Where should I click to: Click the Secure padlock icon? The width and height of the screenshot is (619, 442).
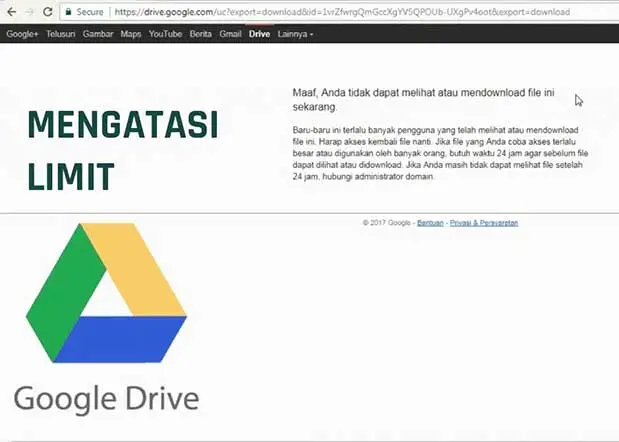click(68, 12)
